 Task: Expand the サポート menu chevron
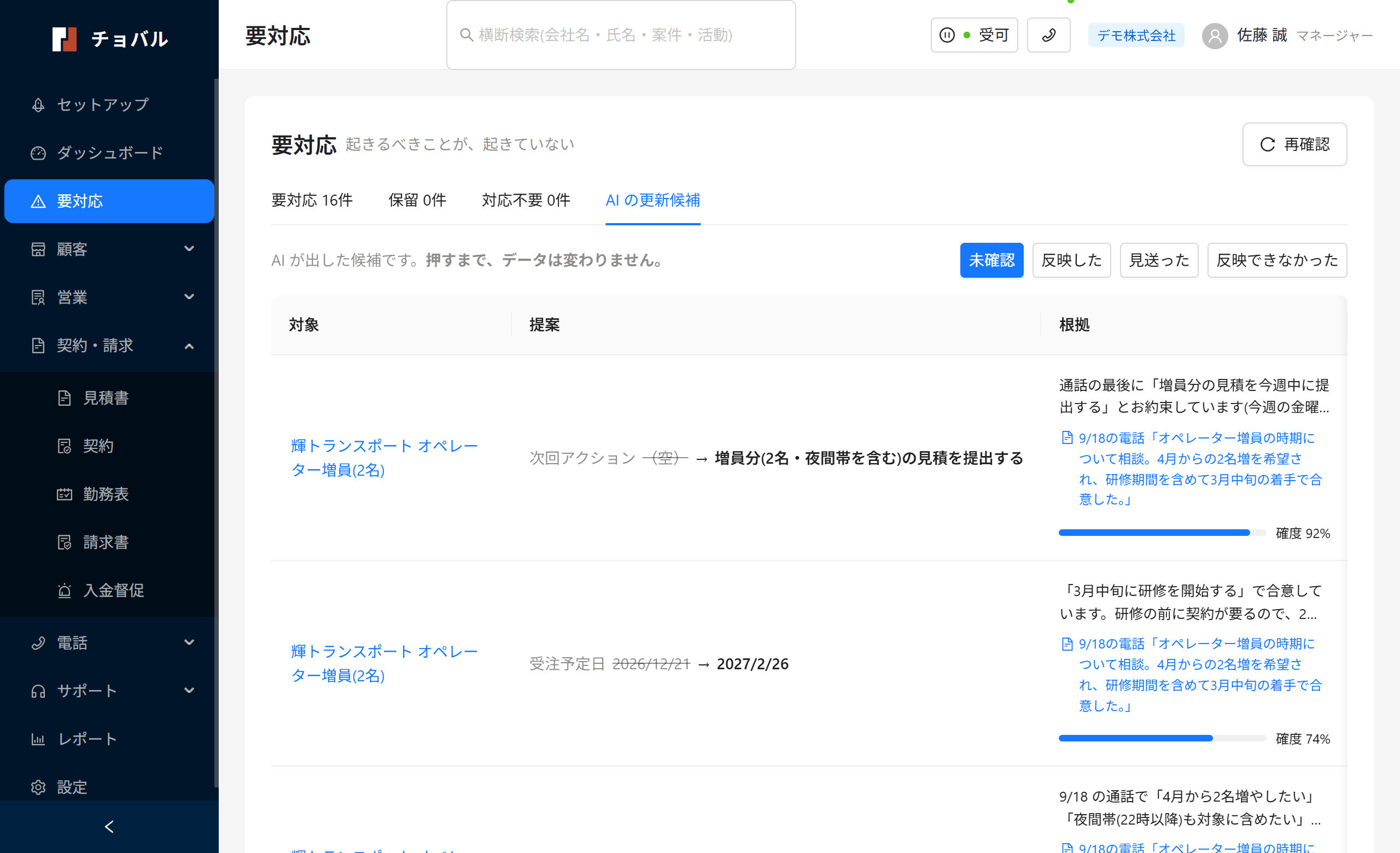pyautogui.click(x=189, y=691)
